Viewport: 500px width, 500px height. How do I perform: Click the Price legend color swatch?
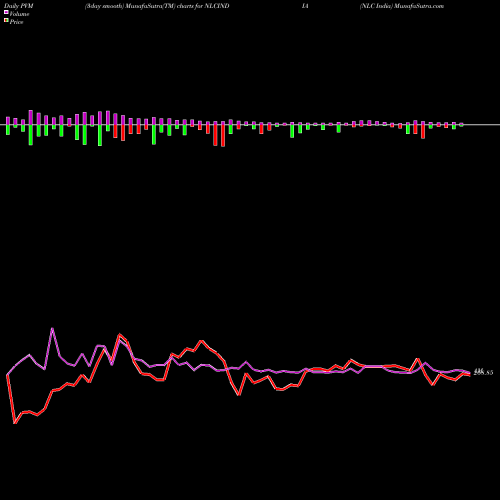6,21
